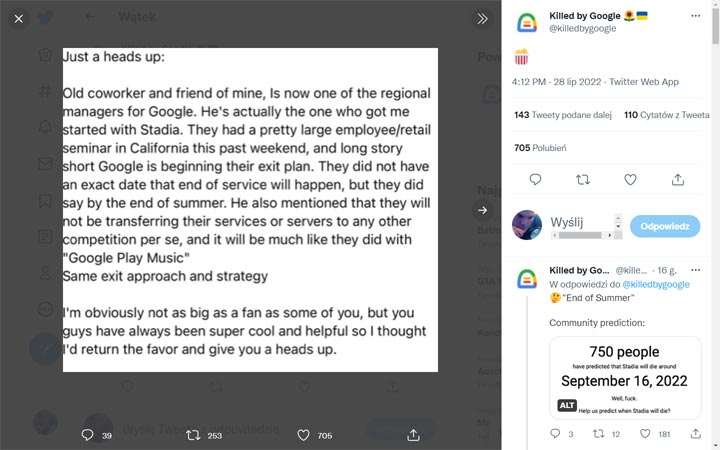Click reply icon below the image
The height and width of the screenshot is (450, 720).
(x=87, y=435)
